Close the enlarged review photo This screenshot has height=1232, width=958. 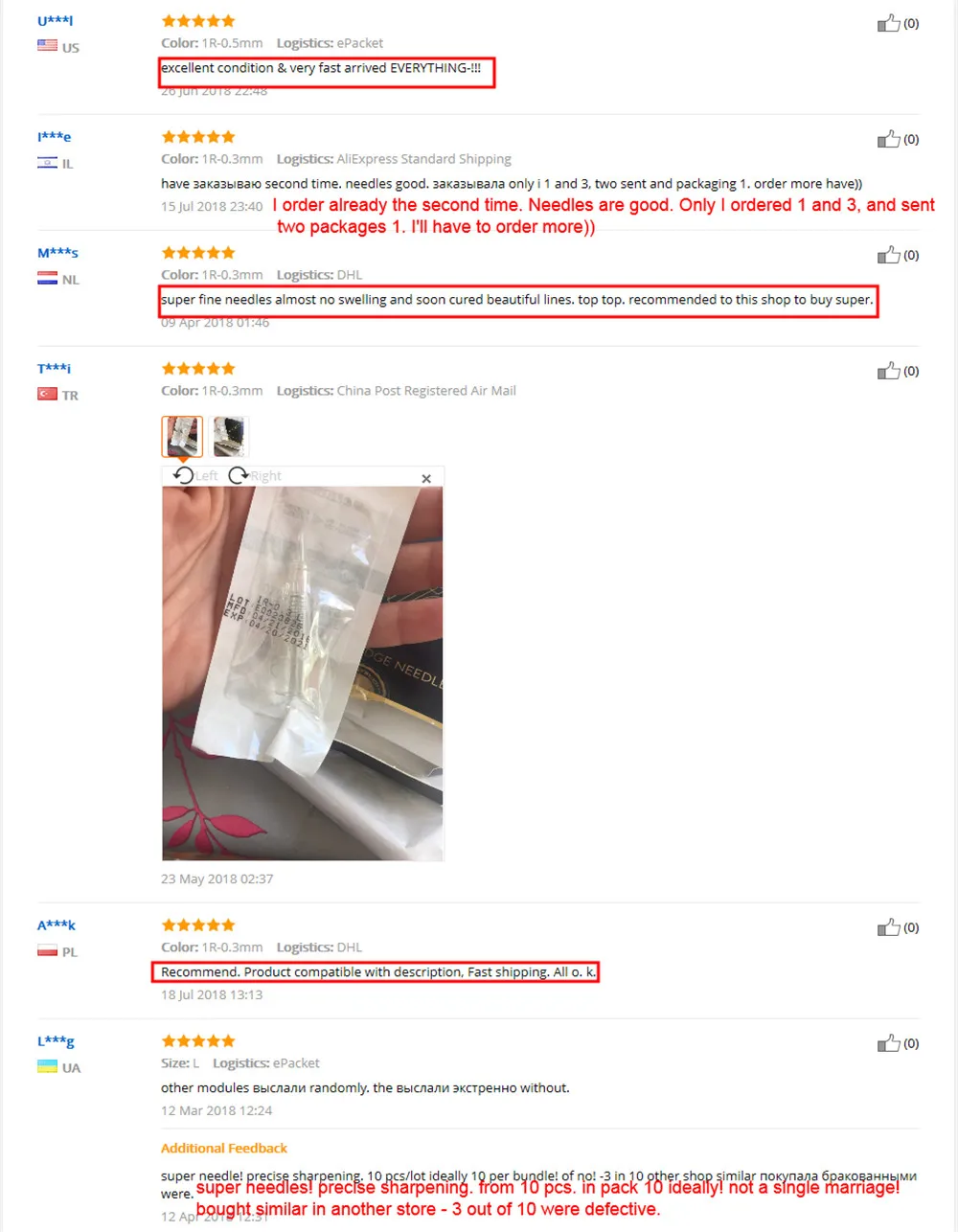click(426, 478)
